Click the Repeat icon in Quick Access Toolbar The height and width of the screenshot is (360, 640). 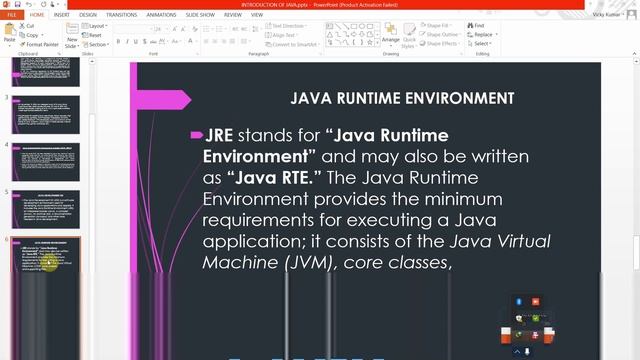(43, 4)
